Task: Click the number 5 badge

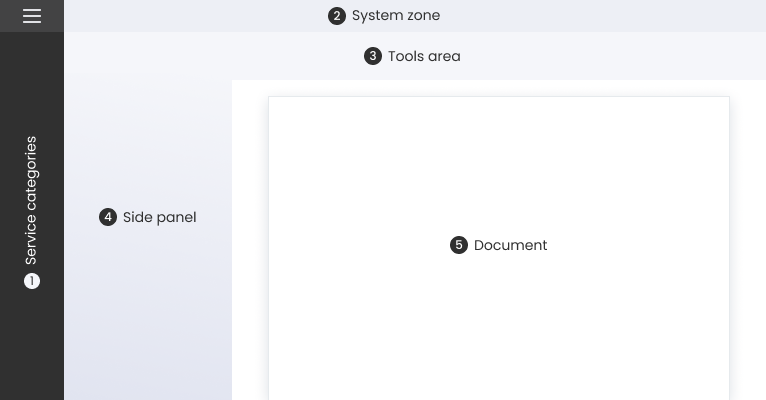Action: (459, 245)
